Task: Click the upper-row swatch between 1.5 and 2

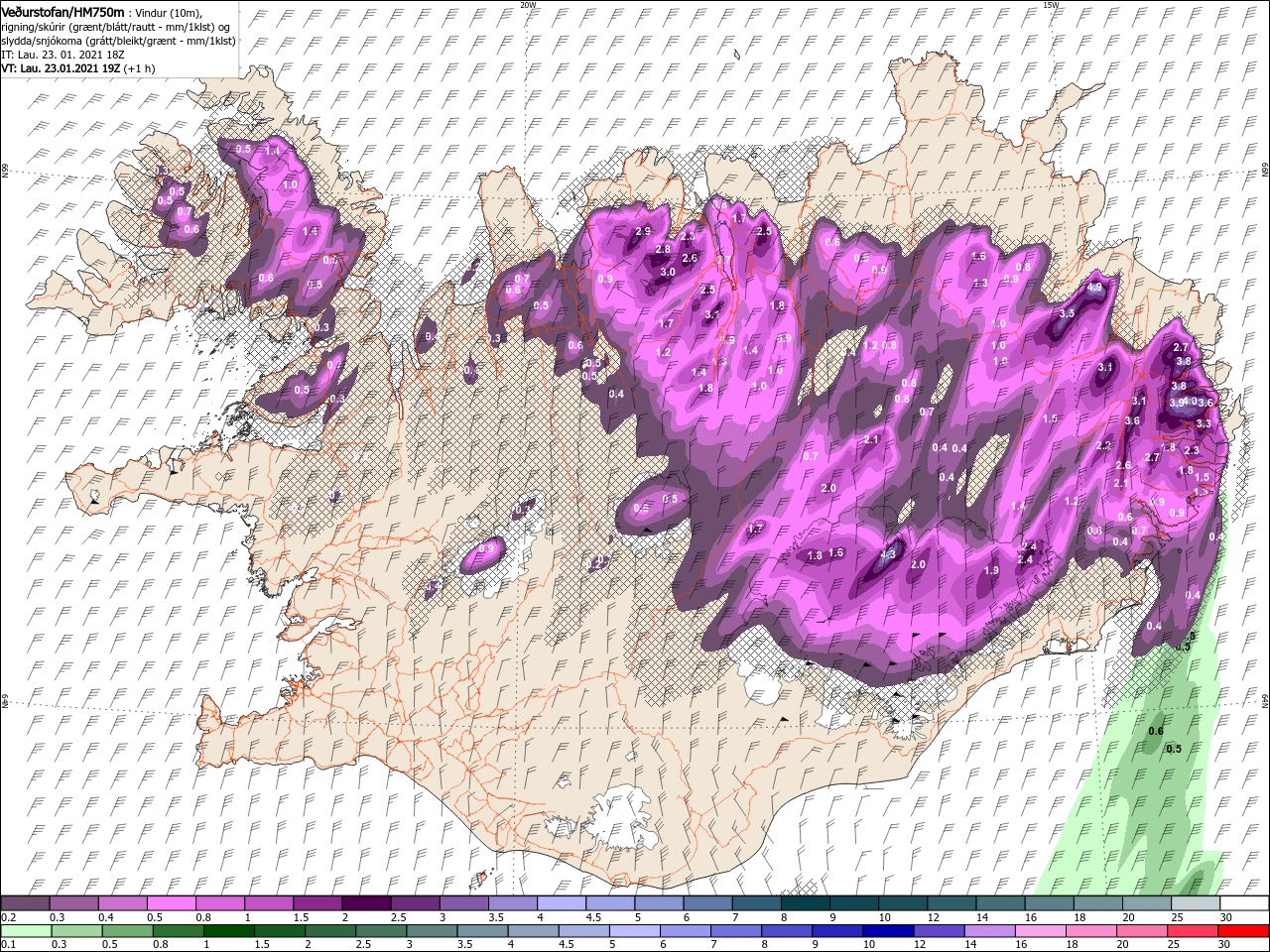Action: pos(317,903)
